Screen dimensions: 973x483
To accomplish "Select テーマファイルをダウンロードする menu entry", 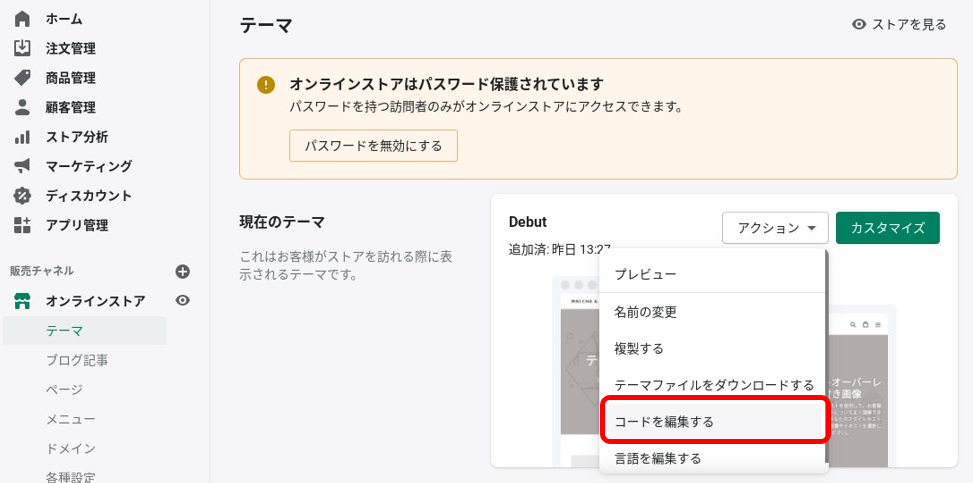I will [x=713, y=386].
